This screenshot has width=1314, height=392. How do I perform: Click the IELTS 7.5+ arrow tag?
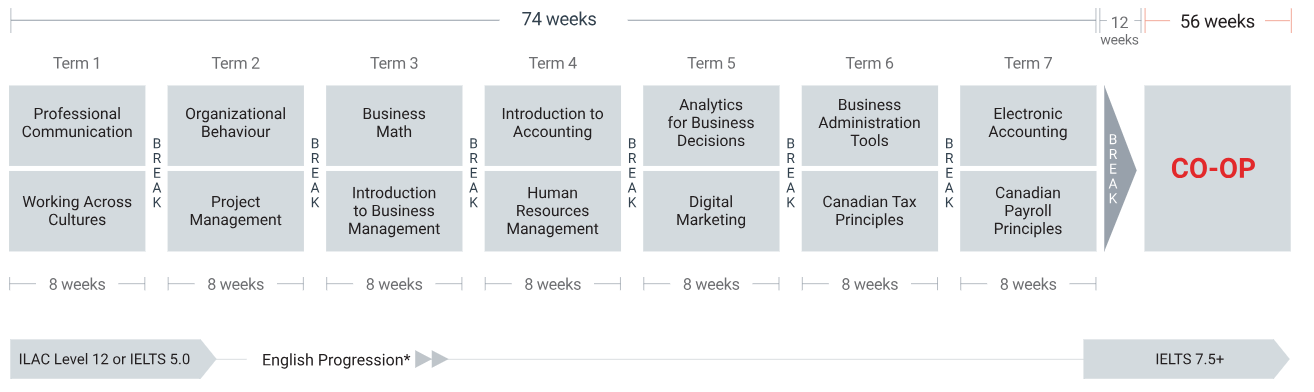(x=1186, y=359)
